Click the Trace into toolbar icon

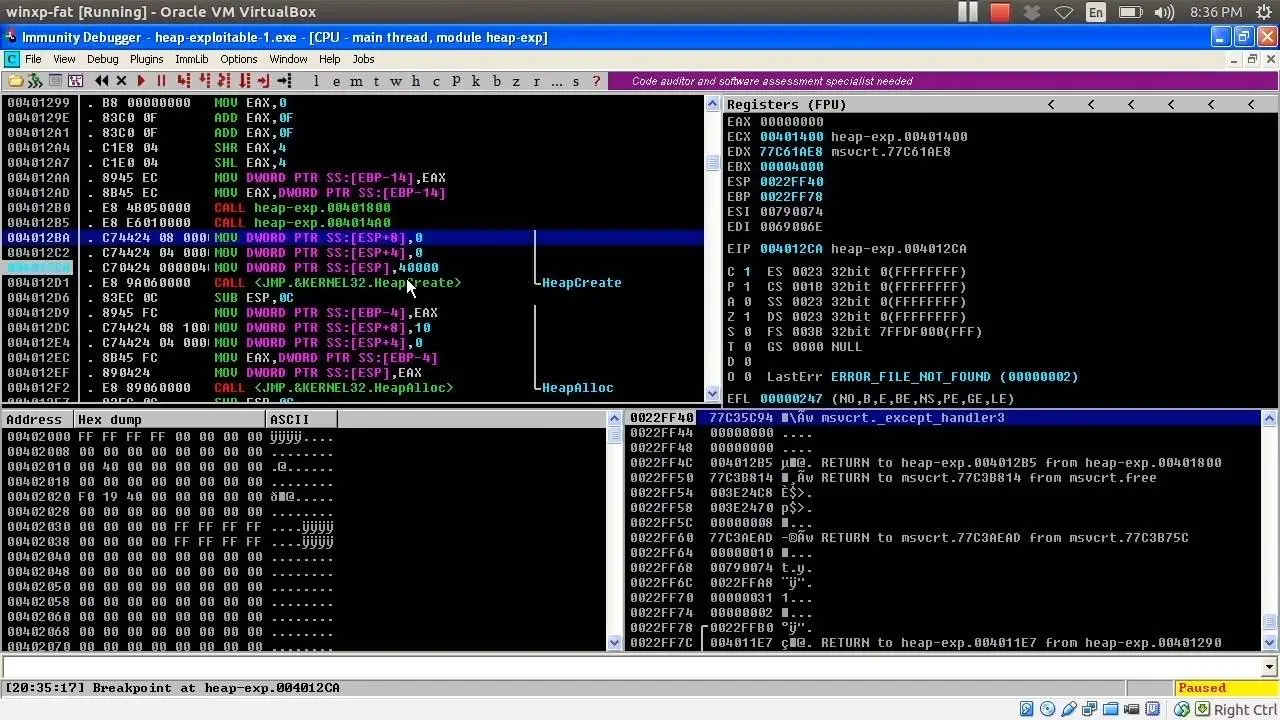coord(224,81)
